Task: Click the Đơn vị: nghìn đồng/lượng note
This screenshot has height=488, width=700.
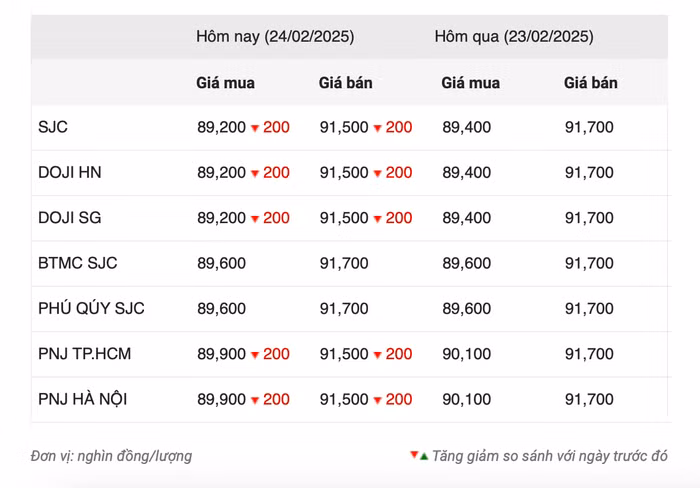Action: (x=111, y=456)
